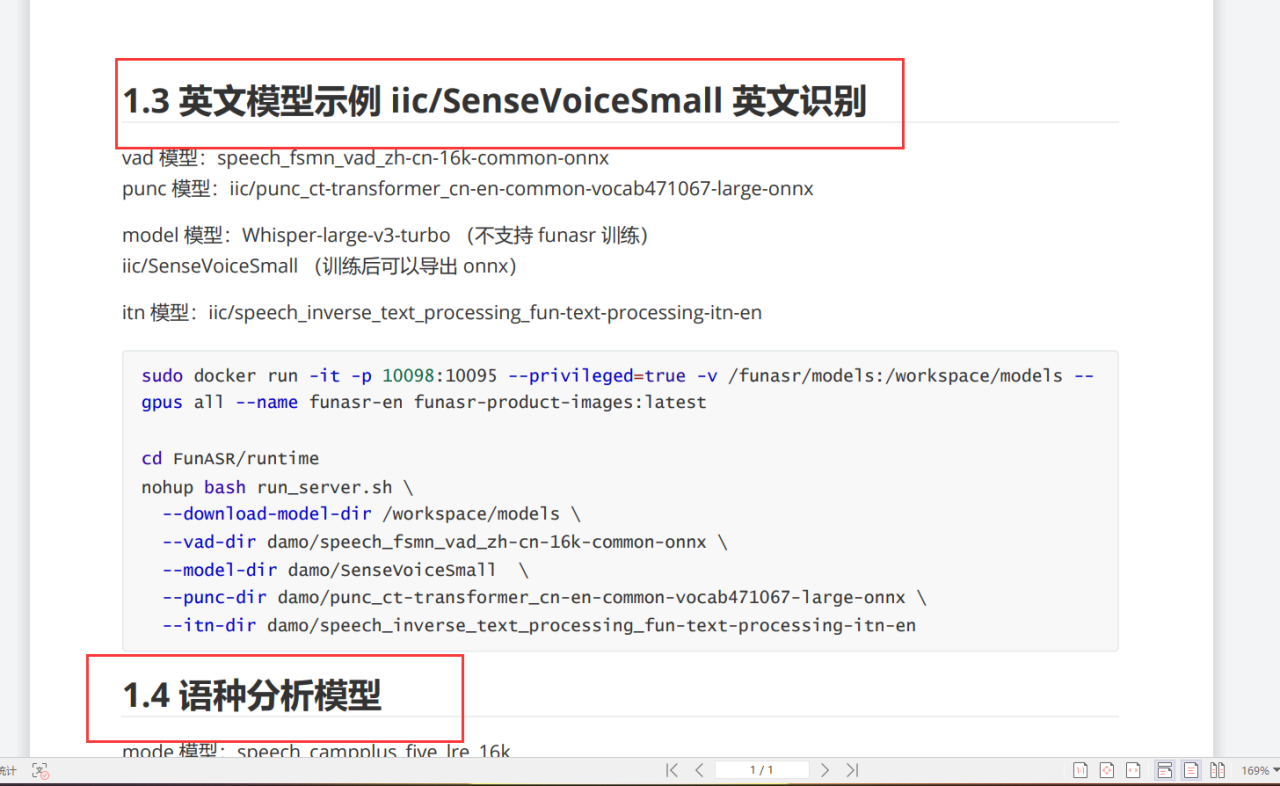Click code line cd FunASR/runtime
The image size is (1280, 786).
230,459
